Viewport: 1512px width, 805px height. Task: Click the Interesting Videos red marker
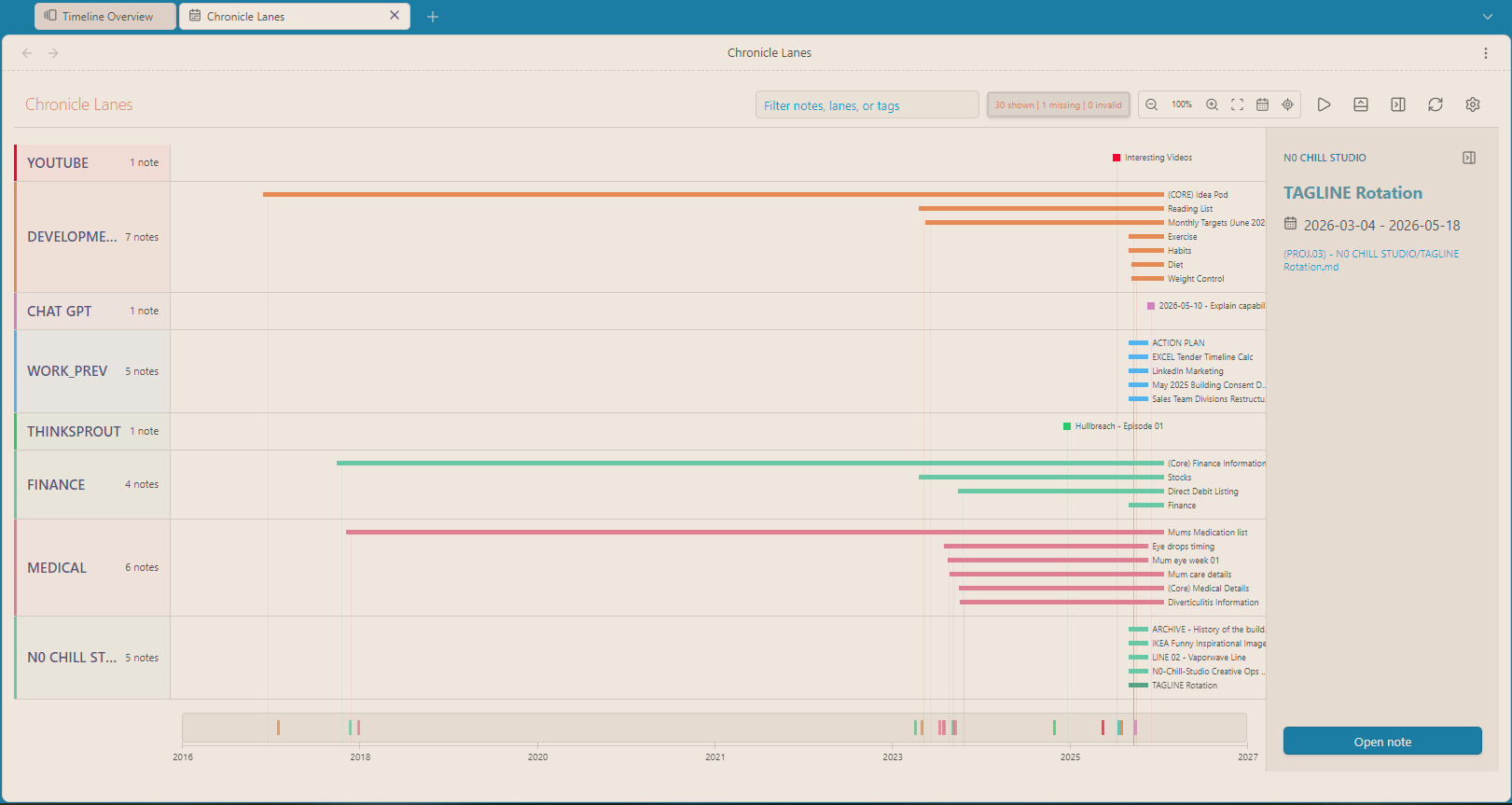[x=1117, y=158]
